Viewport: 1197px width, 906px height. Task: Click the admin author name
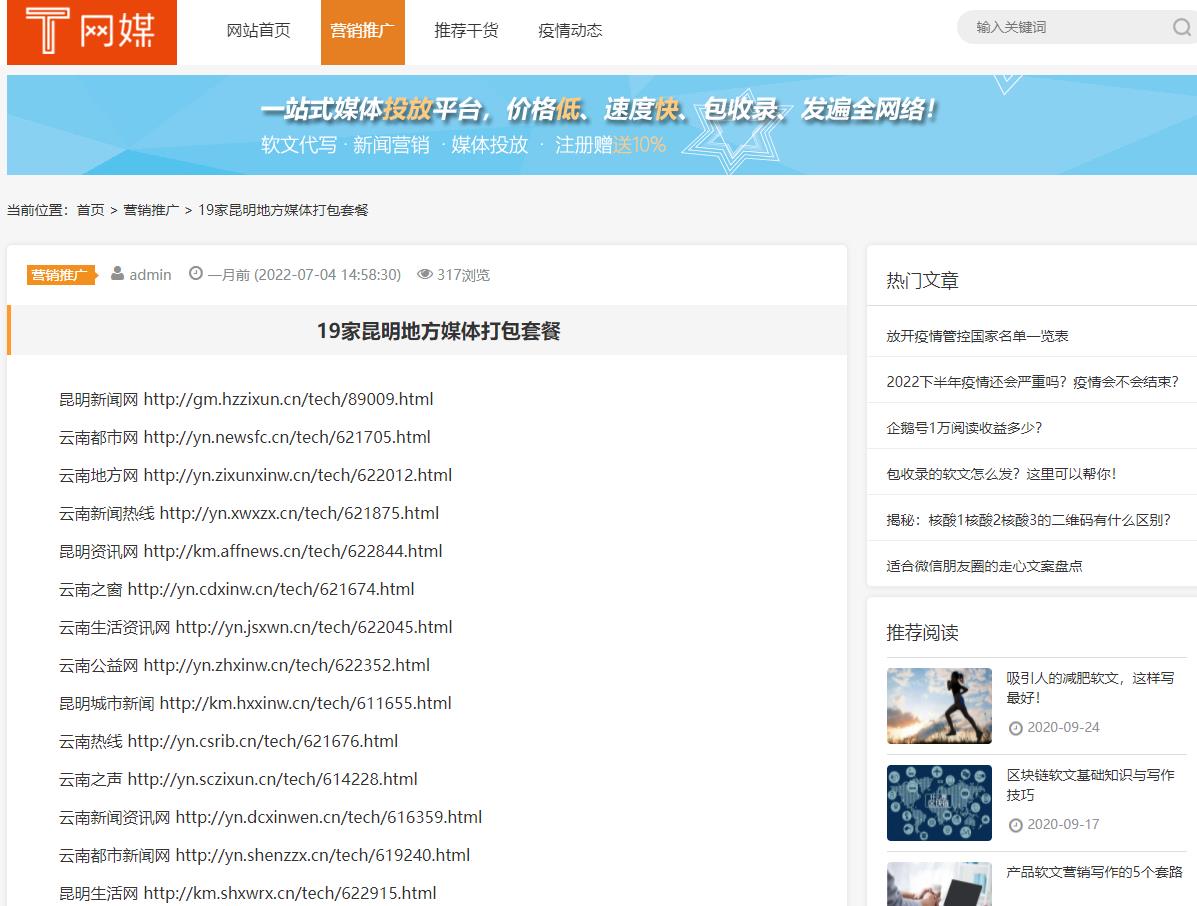pos(150,275)
